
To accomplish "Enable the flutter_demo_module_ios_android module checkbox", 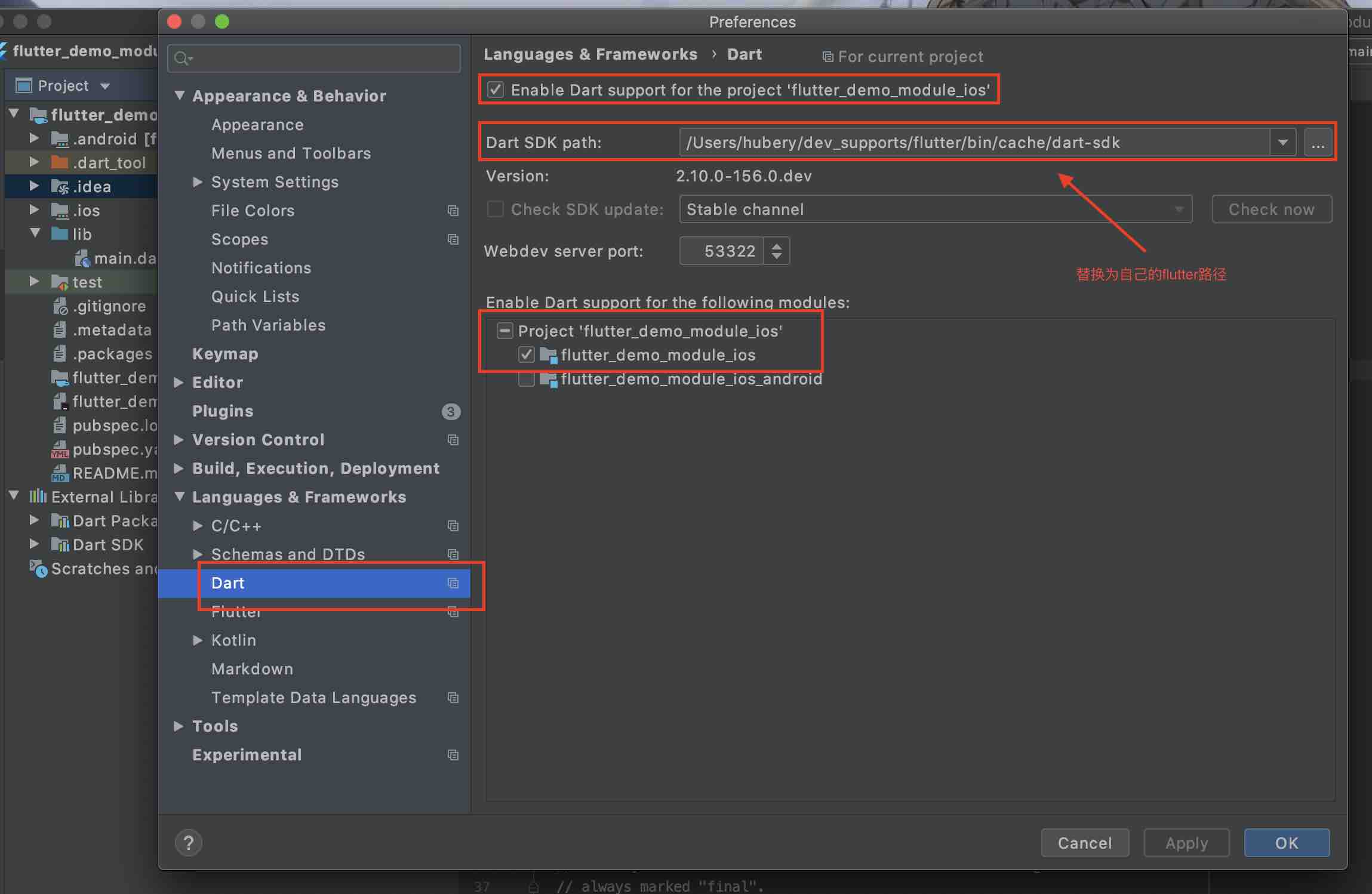I will 526,379.
